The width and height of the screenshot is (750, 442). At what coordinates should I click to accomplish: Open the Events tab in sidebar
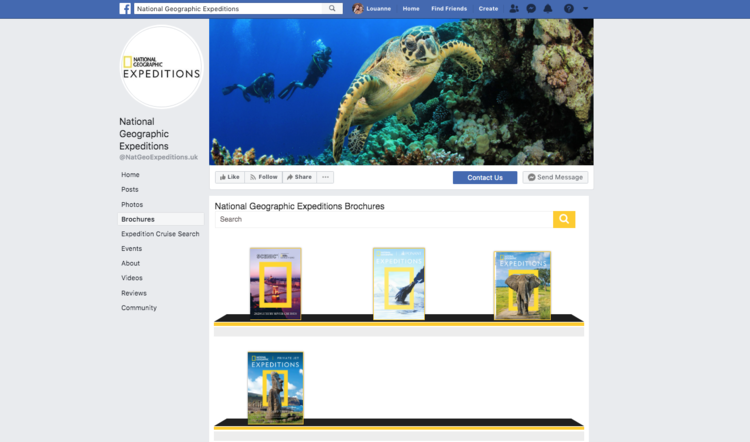(132, 249)
